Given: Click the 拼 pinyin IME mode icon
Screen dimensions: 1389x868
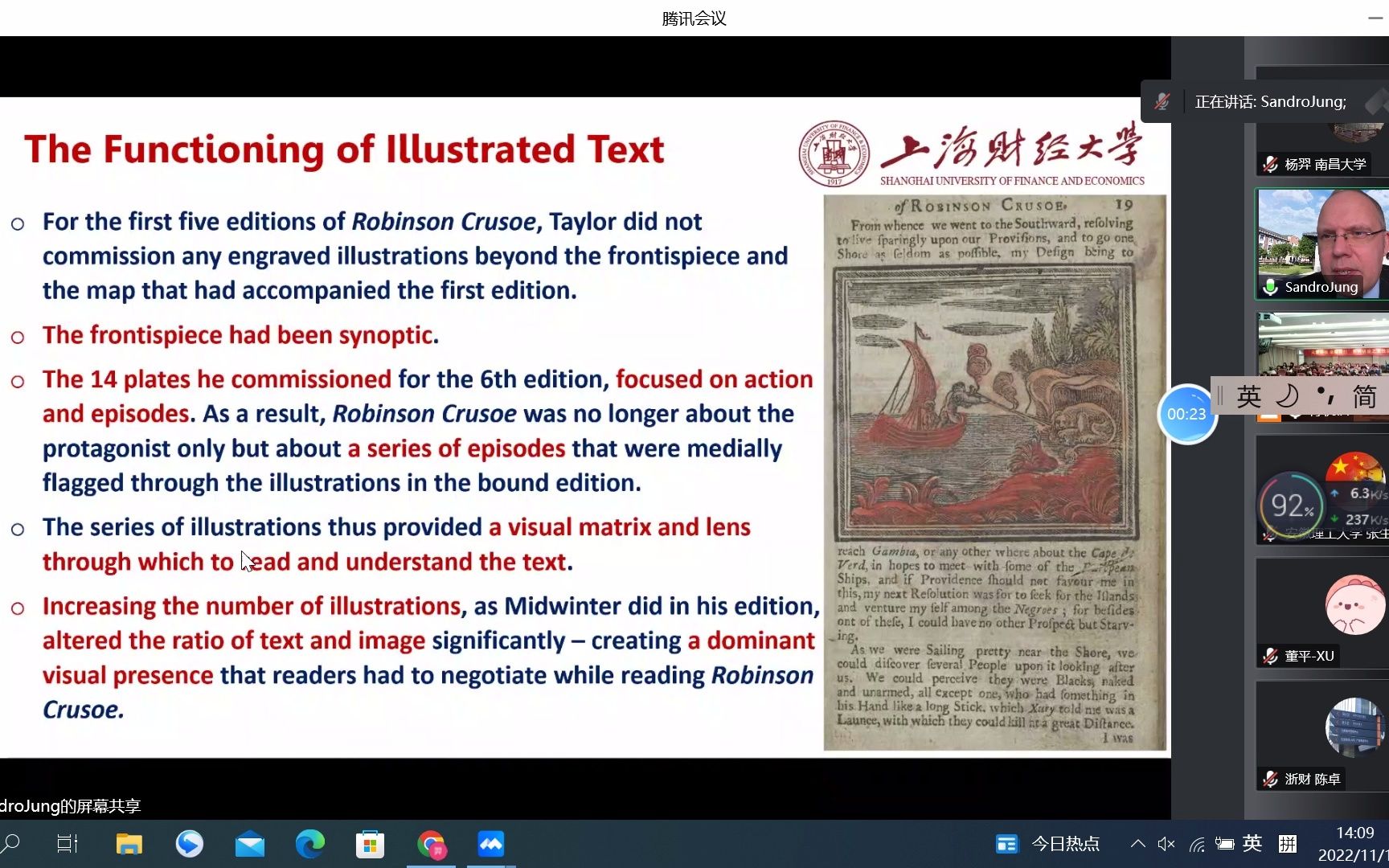Looking at the screenshot, I should pyautogui.click(x=1288, y=844).
